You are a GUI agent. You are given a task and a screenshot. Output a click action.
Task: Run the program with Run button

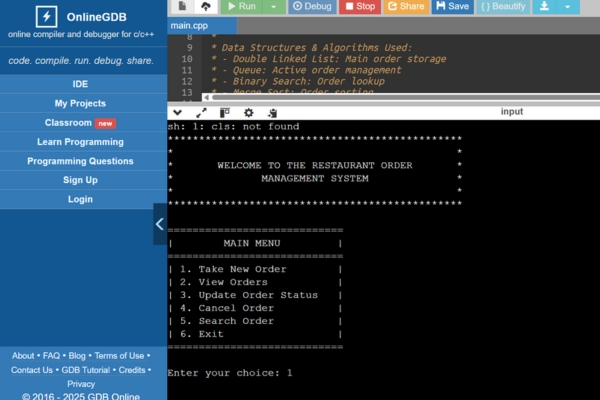[x=241, y=6]
